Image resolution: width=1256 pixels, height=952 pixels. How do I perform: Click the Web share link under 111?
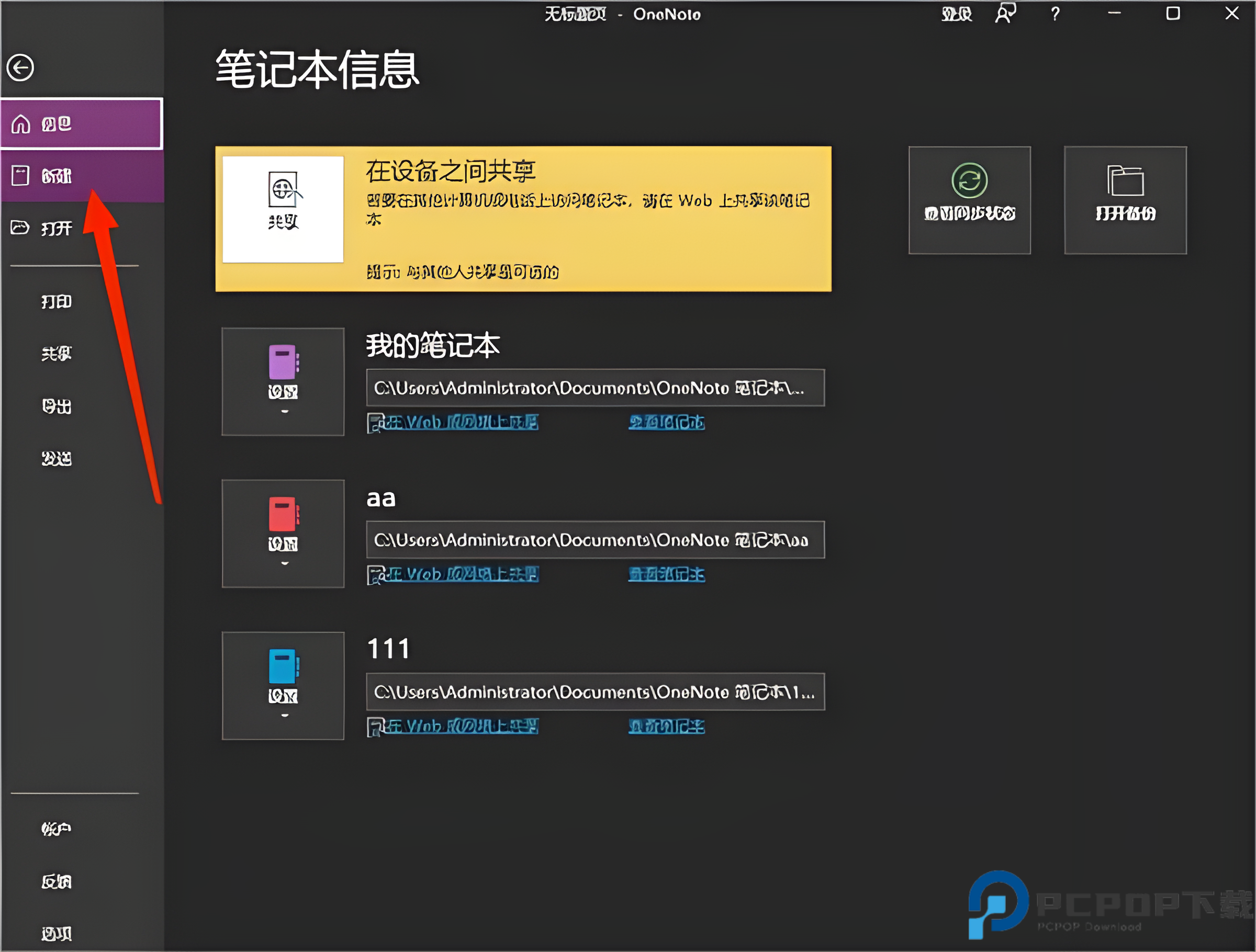coord(453,727)
